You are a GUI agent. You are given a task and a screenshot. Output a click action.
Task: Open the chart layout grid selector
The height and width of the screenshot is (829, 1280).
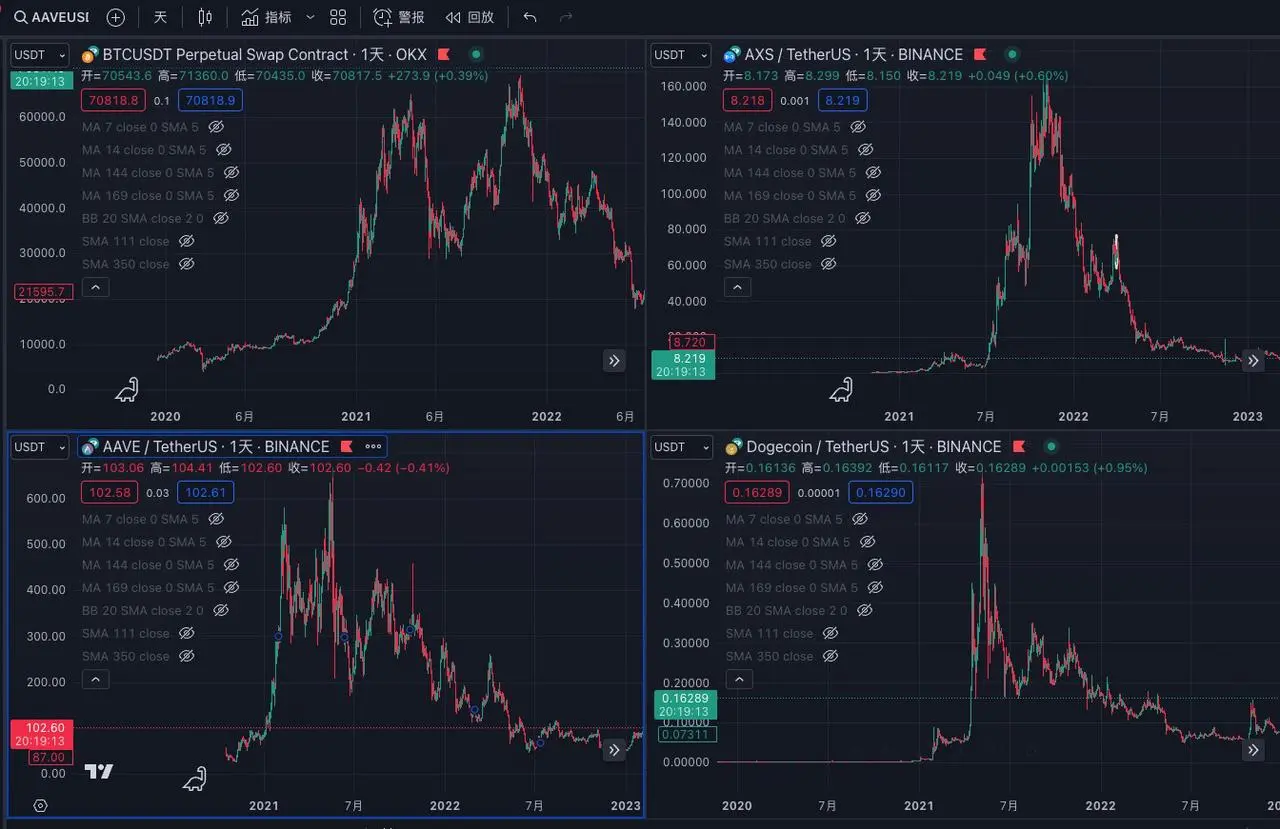[x=338, y=17]
